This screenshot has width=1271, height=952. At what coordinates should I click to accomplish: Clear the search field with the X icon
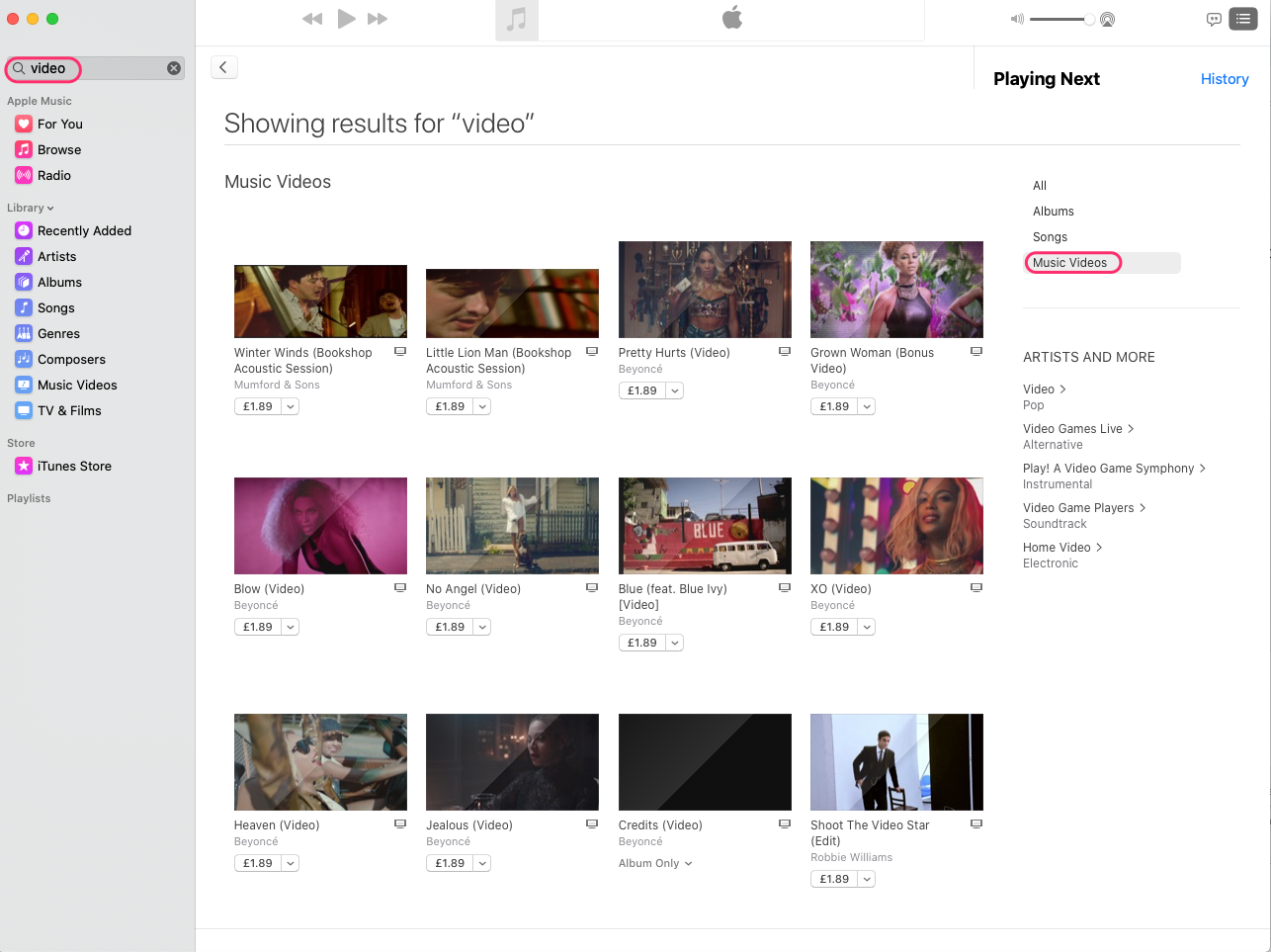[174, 68]
